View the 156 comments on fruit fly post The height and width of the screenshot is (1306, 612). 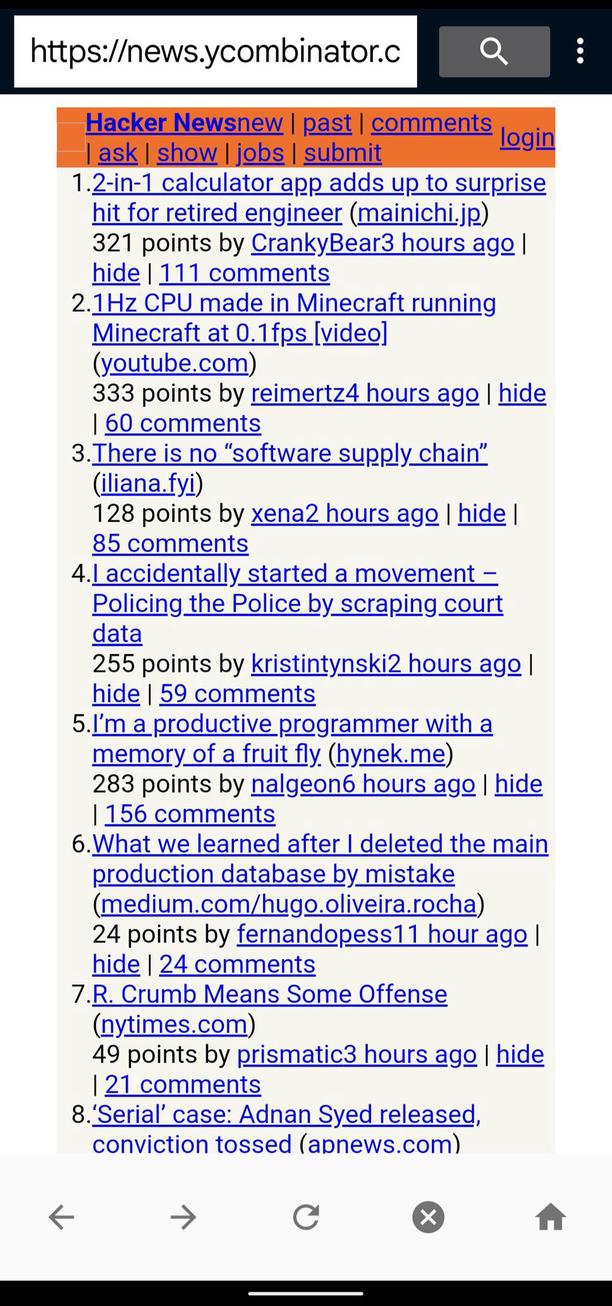coord(190,814)
